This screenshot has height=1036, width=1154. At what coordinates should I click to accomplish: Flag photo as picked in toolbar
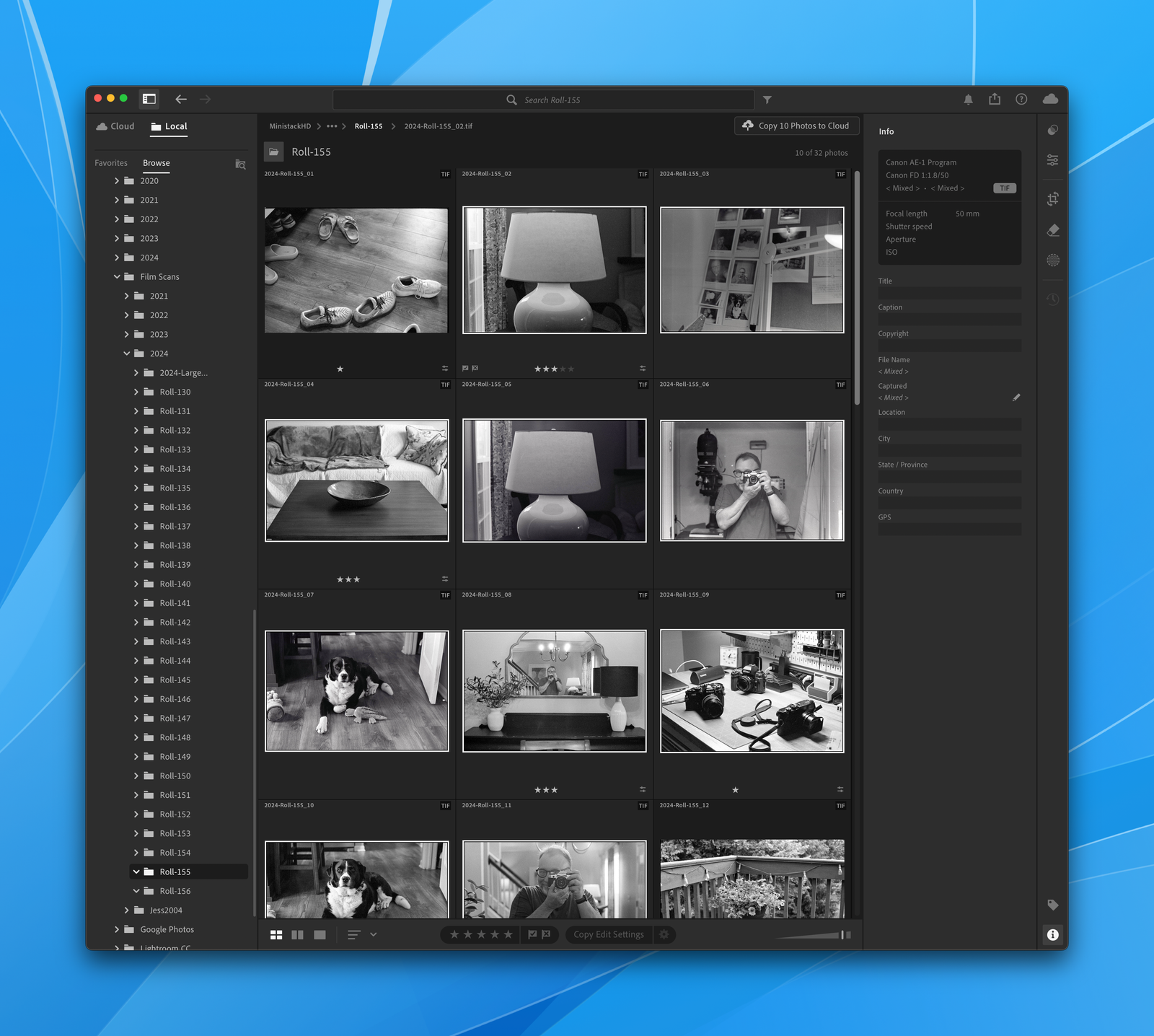coord(532,935)
